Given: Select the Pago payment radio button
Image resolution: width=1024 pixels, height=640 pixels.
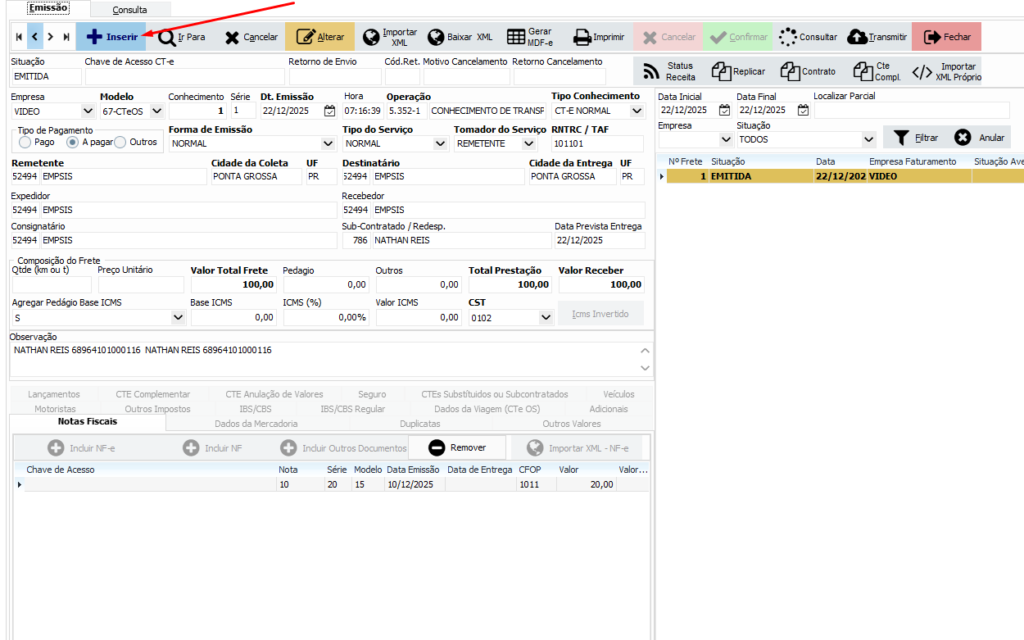Looking at the screenshot, I should pyautogui.click(x=24, y=142).
